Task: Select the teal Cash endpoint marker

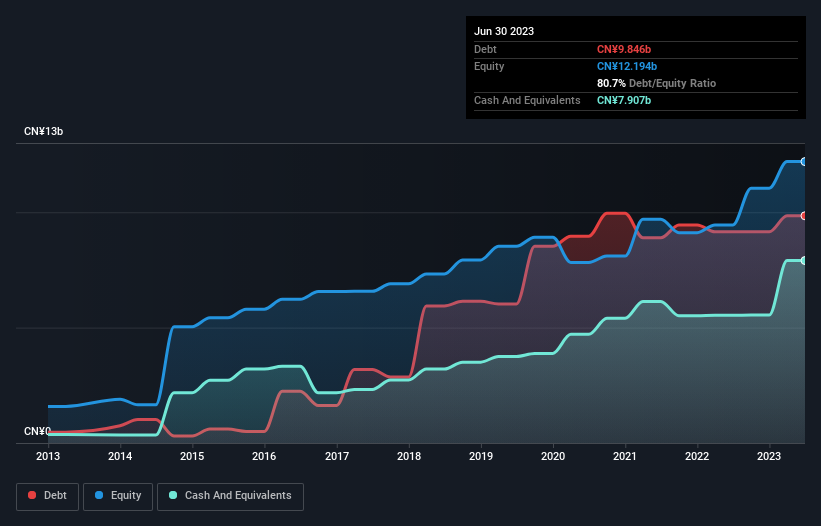Action: [804, 261]
